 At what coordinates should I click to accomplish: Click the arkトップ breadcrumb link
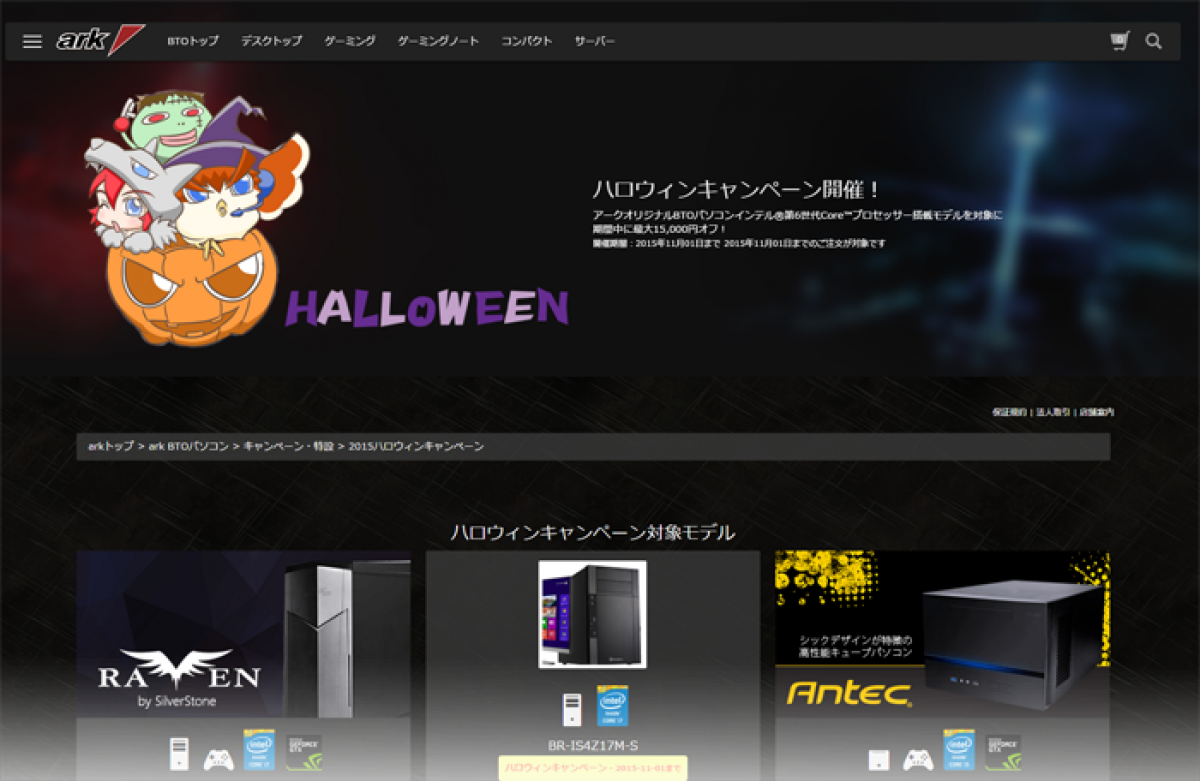[111, 446]
